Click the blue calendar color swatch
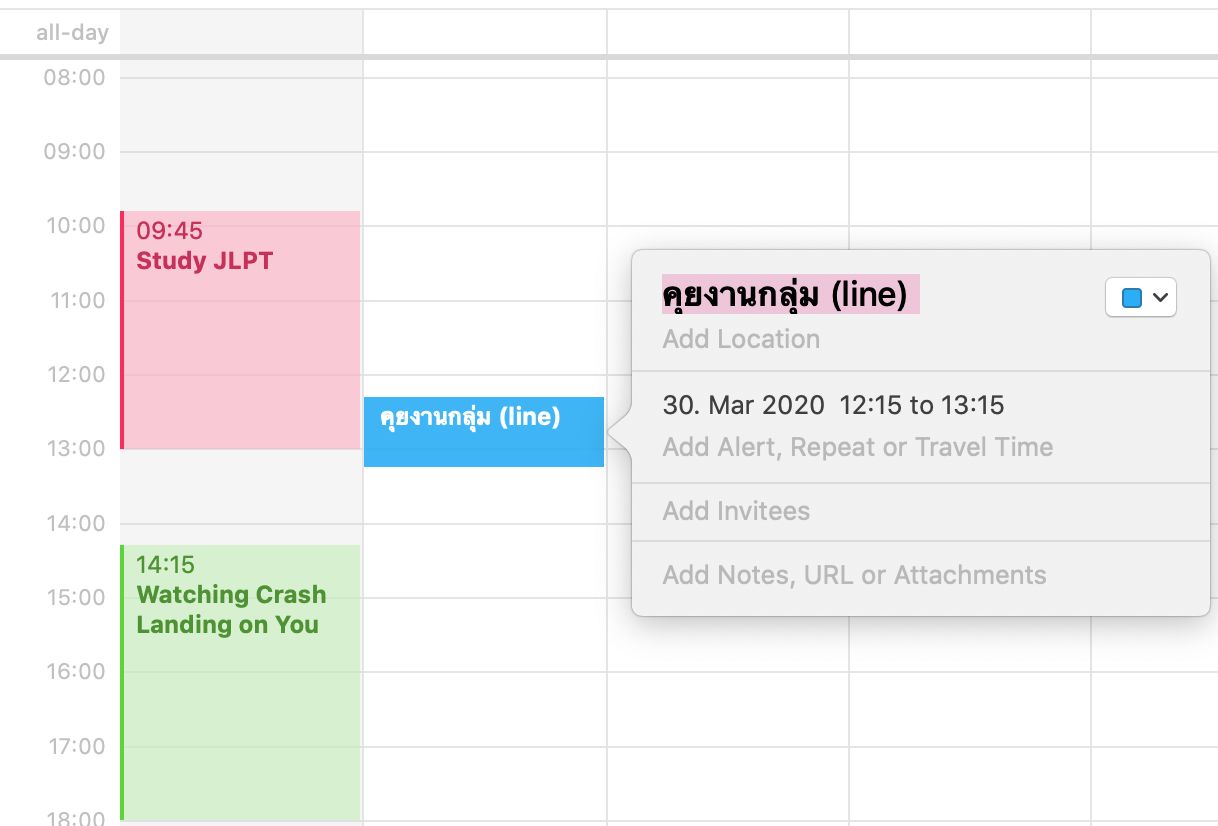The image size is (1218, 826). pyautogui.click(x=1132, y=298)
